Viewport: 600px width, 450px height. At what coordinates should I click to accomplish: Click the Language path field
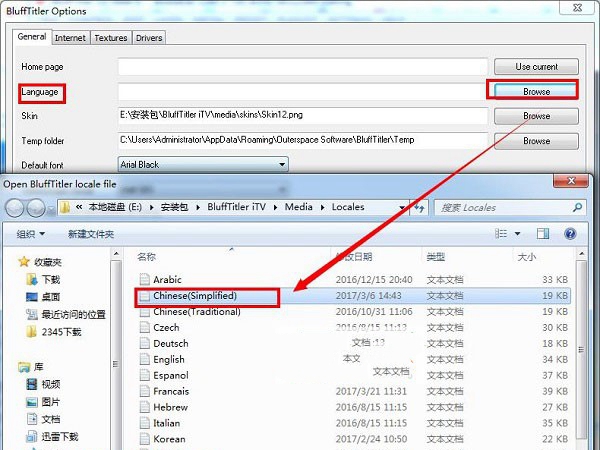pos(301,92)
